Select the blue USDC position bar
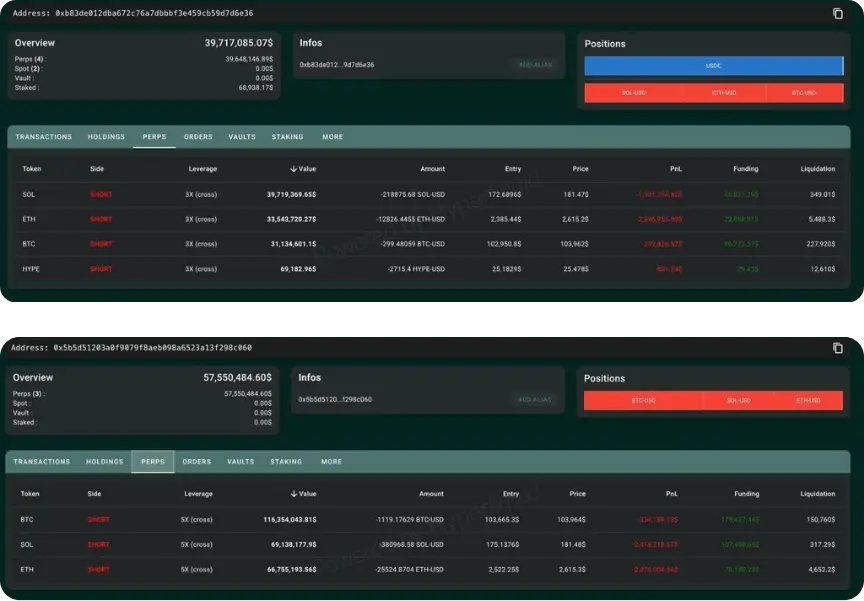Image resolution: width=864 pixels, height=601 pixels. pyautogui.click(x=713, y=66)
